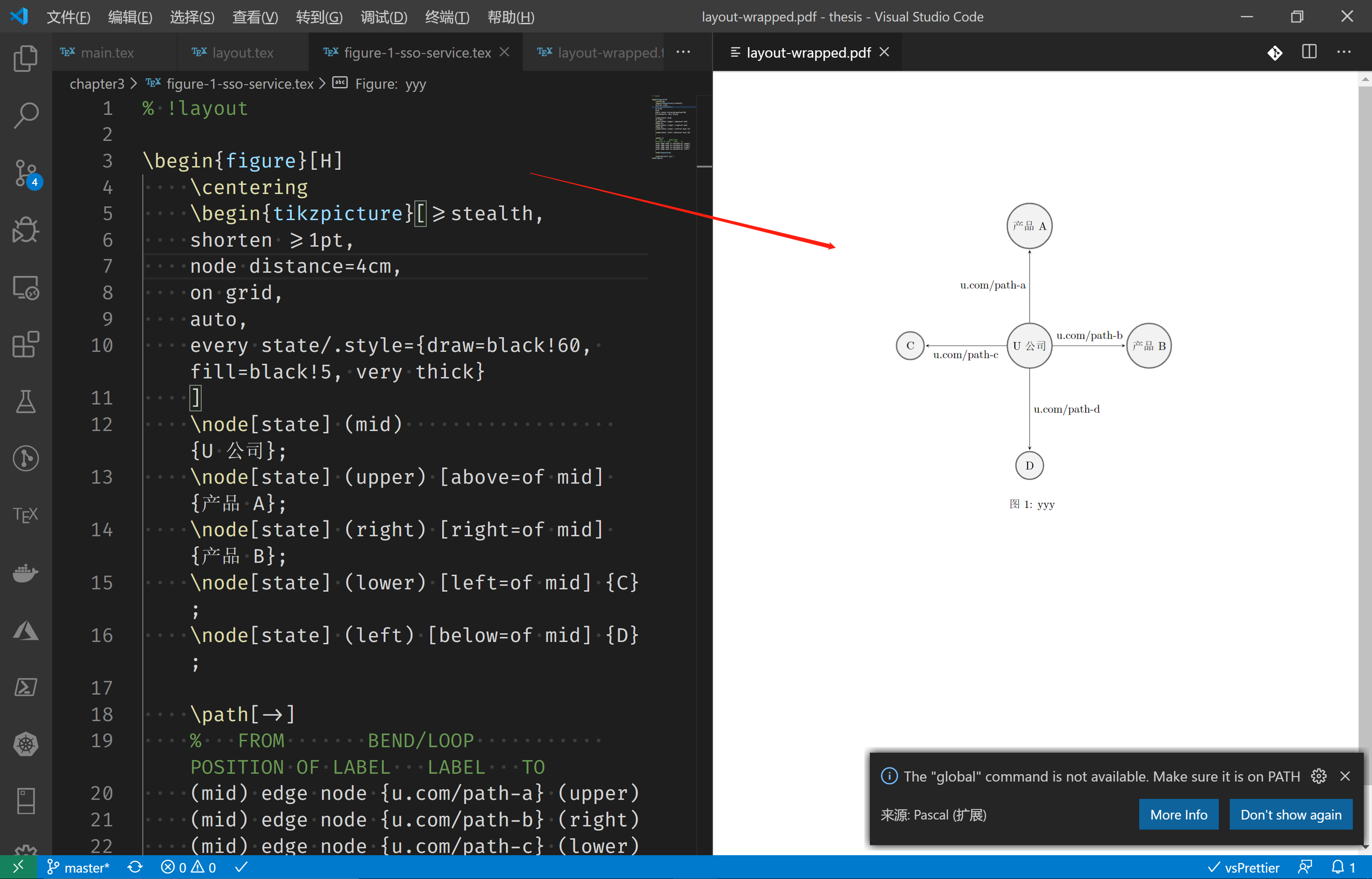
Task: Open problems panel showing 0 errors 0 warnings
Action: click(188, 868)
